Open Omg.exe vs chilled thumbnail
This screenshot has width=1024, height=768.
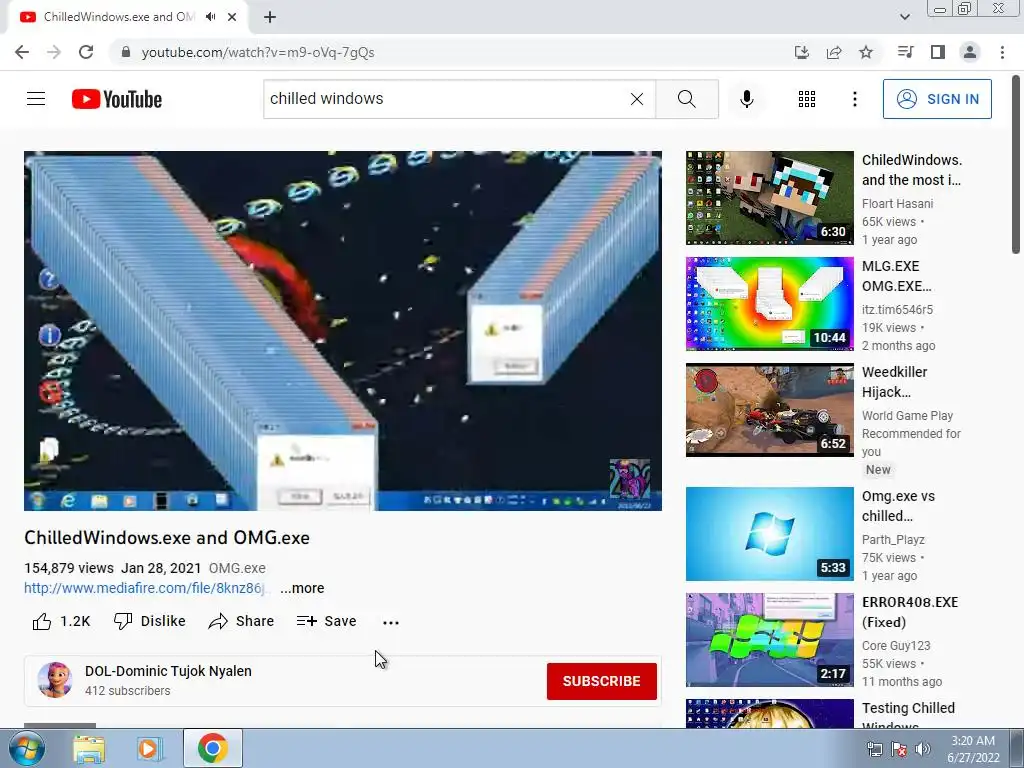769,534
